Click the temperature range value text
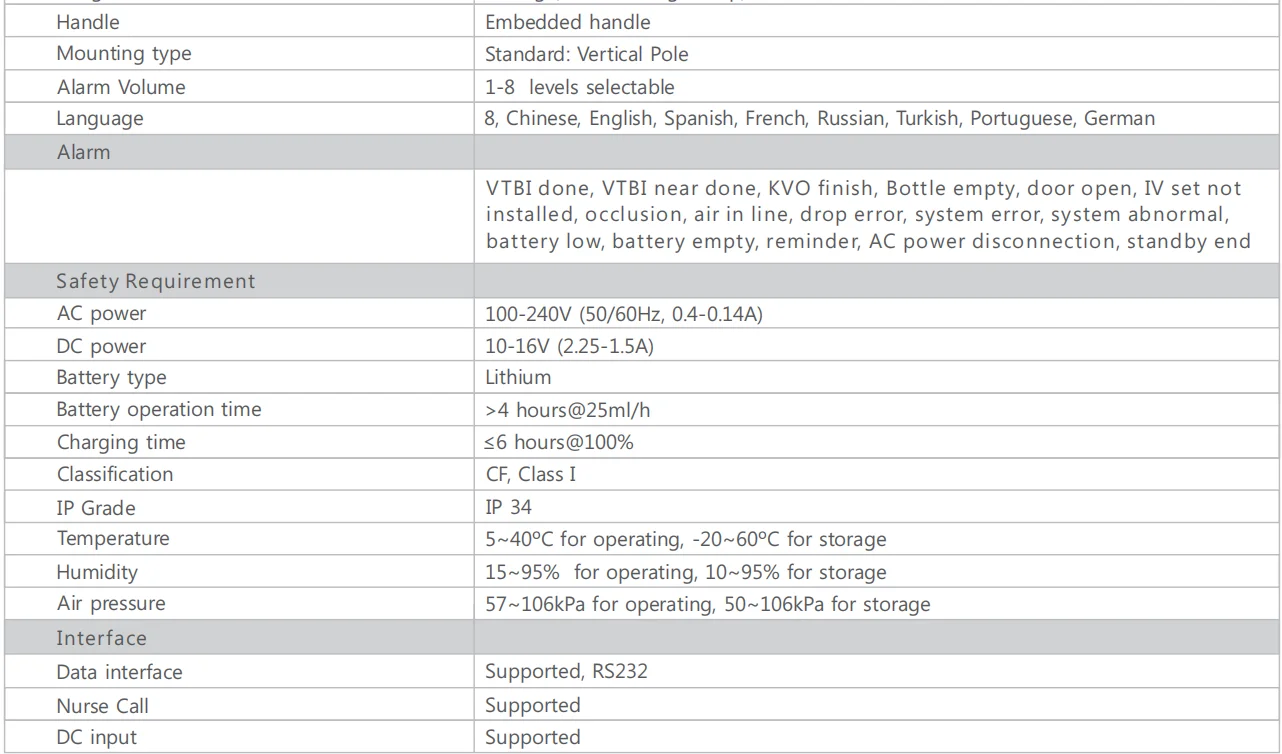Screen dimensions: 1282x754 pyautogui.click(x=685, y=539)
